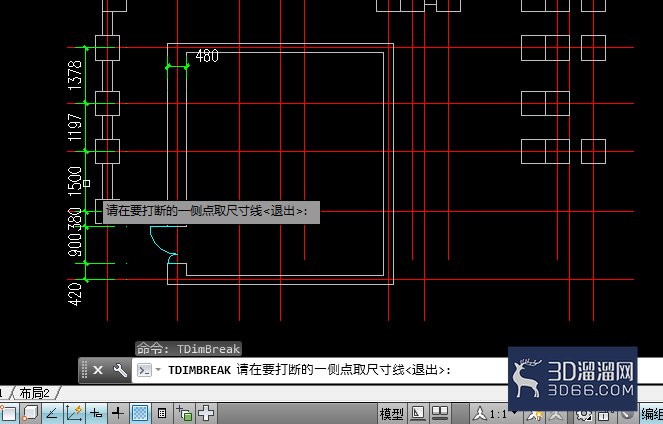This screenshot has width=663, height=424.
Task: Pick the 1197 dimension text
Action: (x=75, y=128)
